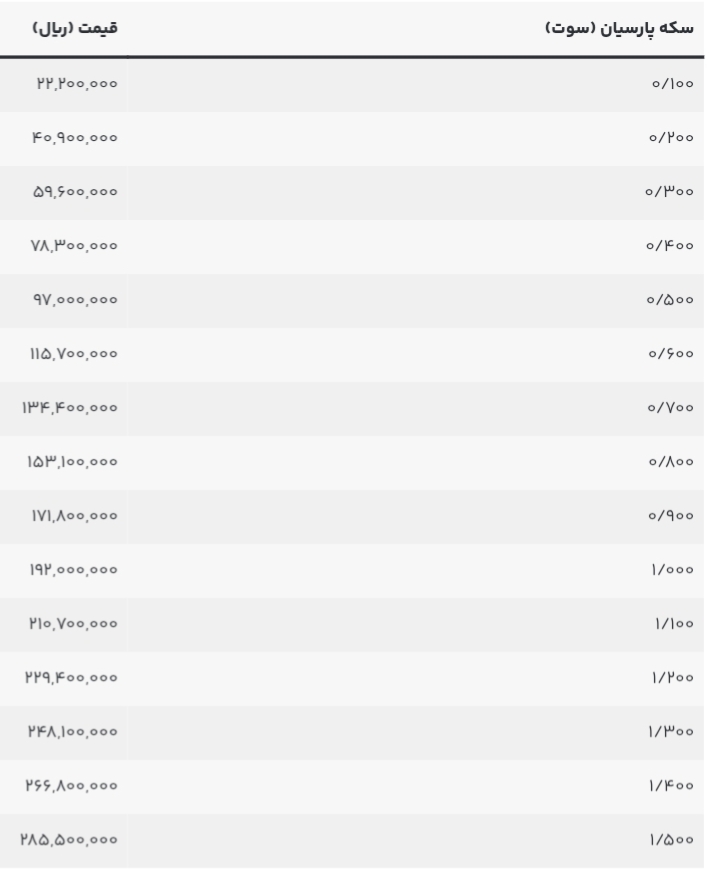Screen dimensions: 727x870
Task: Click the ۱/۰۰۰ weight entry
Action: (x=673, y=570)
